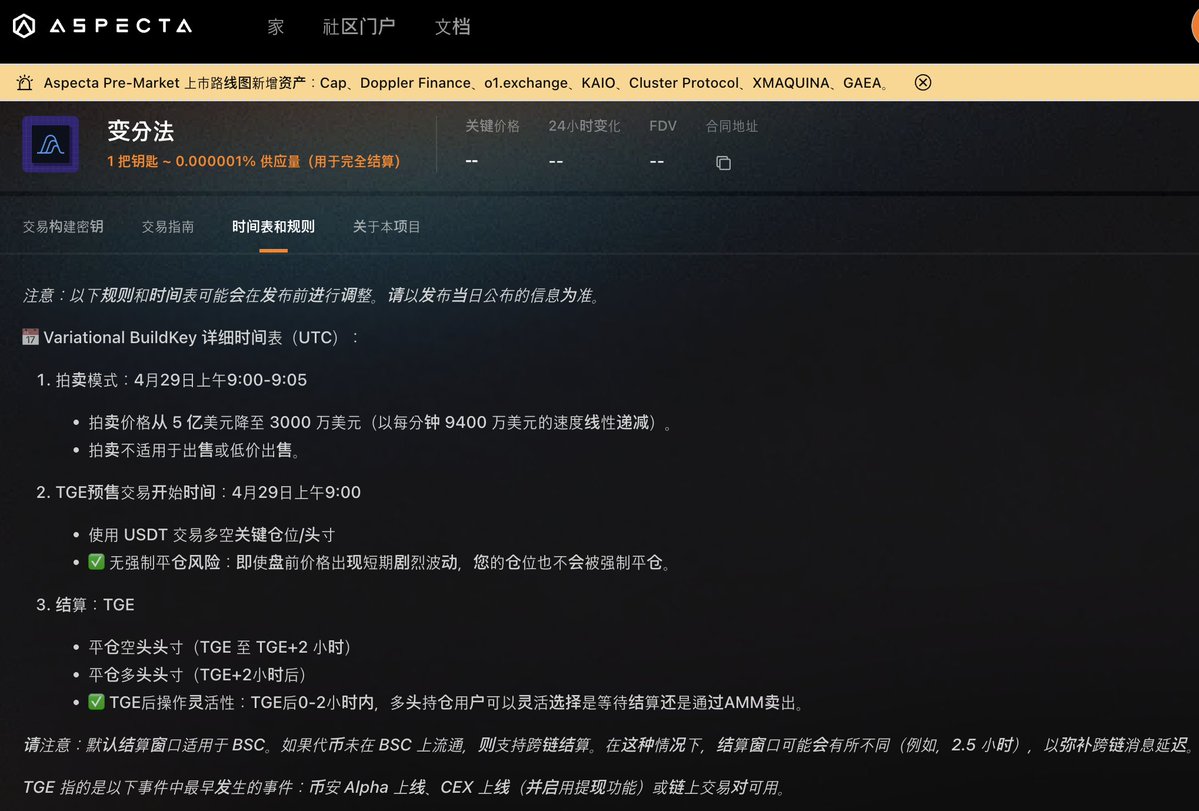
Task: Click the '拍卖价格从 5 亿美元降至 3000 万美元' bullet
Action: coord(380,423)
